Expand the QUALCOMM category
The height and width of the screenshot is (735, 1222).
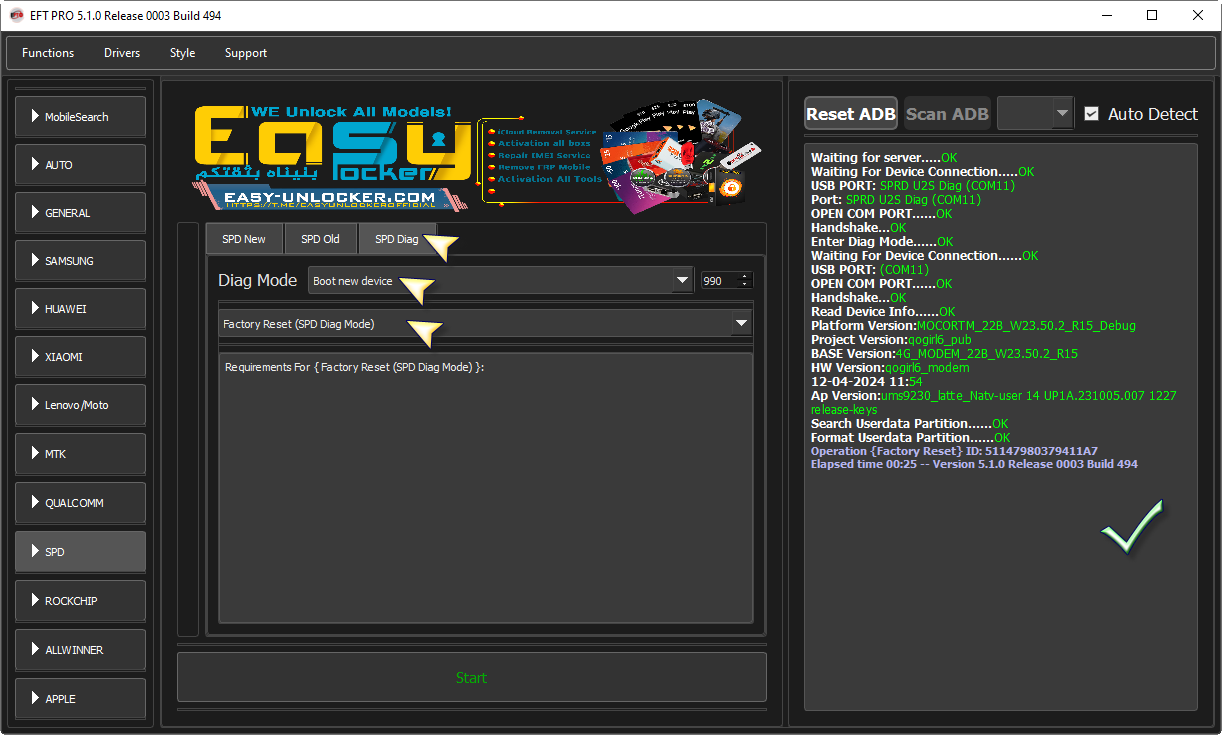(80, 503)
